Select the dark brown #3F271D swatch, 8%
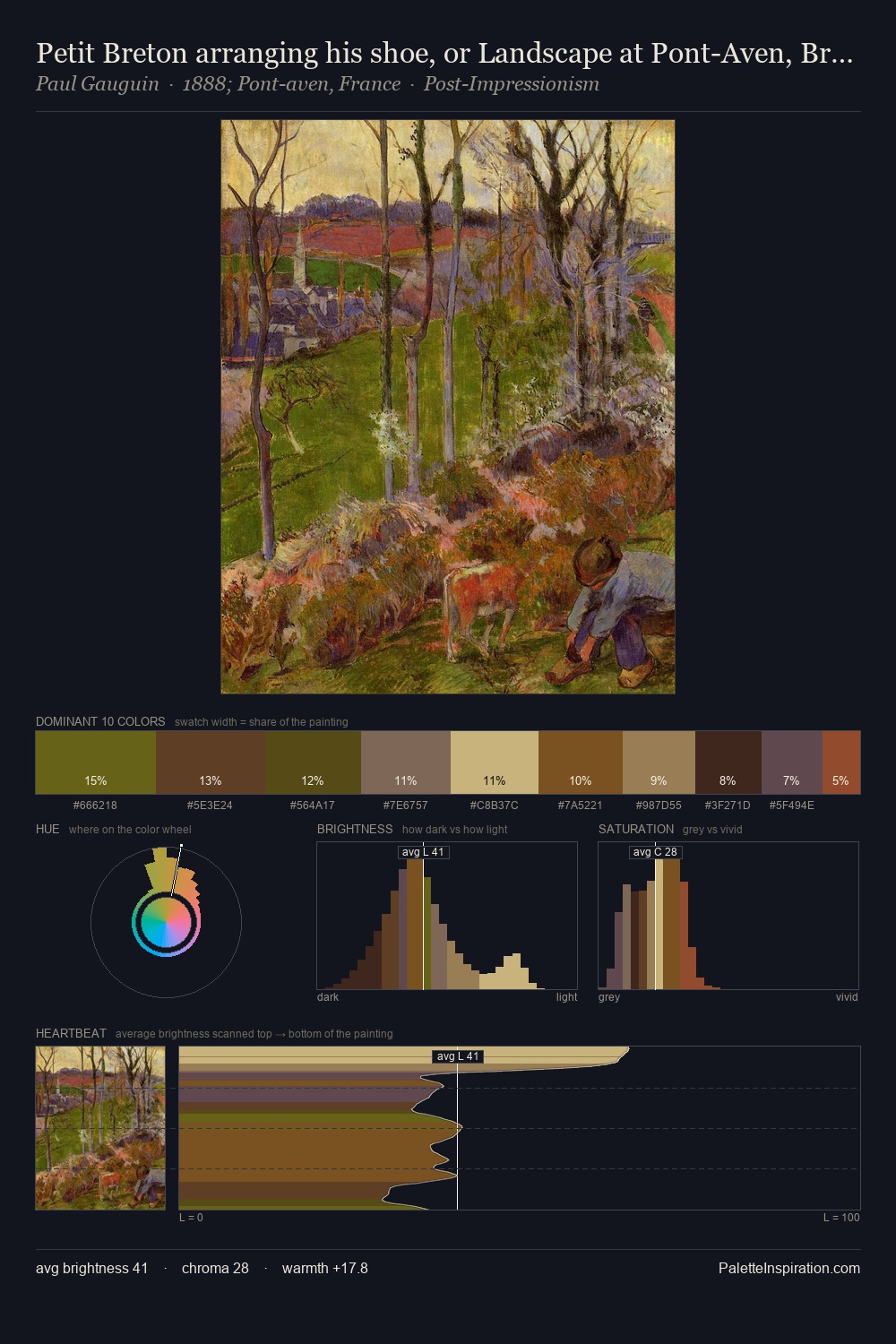The height and width of the screenshot is (1344, 896). 728,762
